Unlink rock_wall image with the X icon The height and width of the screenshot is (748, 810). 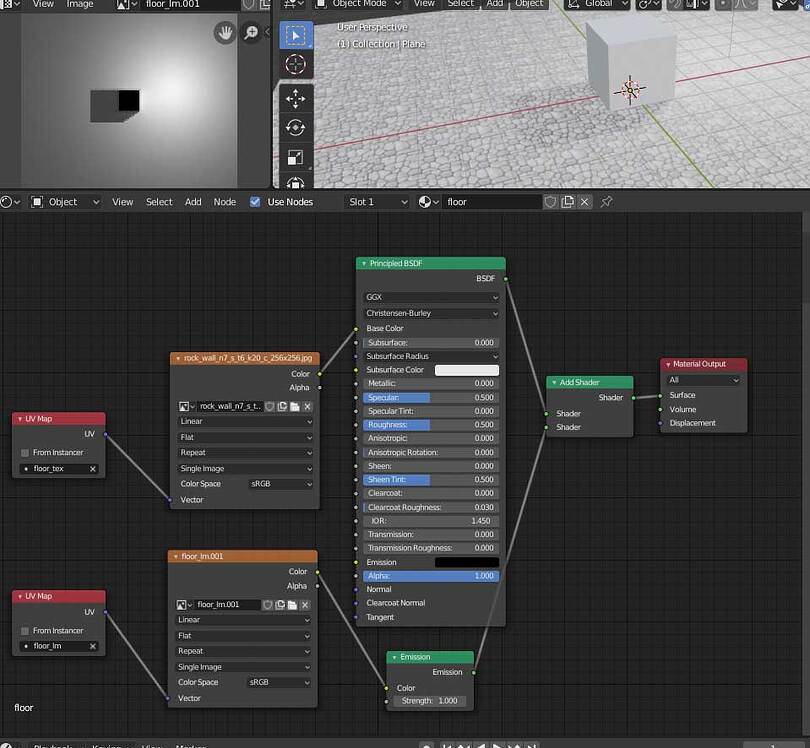coord(307,407)
